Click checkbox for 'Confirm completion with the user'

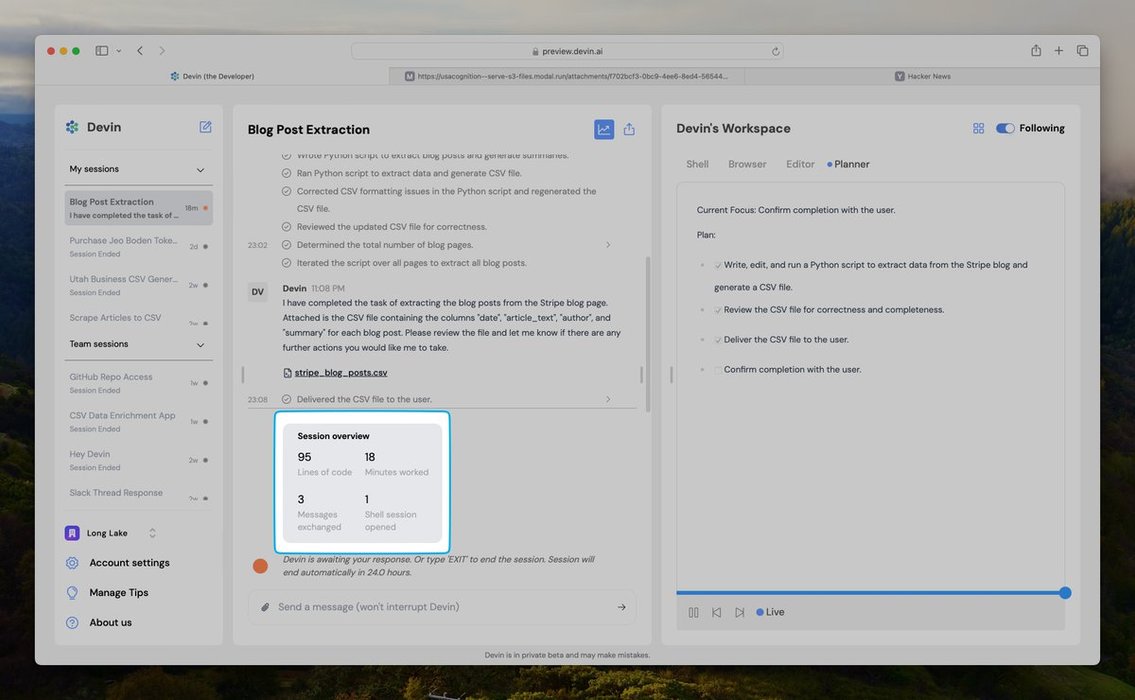pyautogui.click(x=718, y=370)
